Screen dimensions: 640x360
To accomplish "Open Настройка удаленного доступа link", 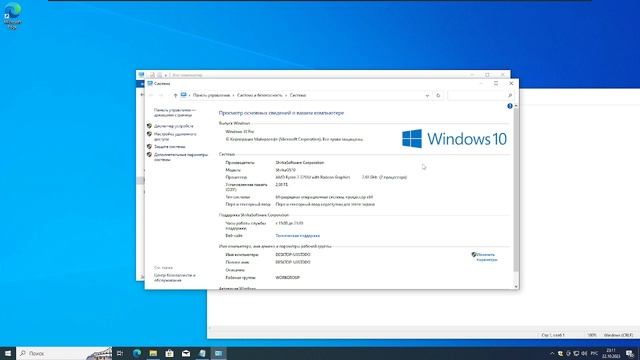I will pyautogui.click(x=175, y=137).
